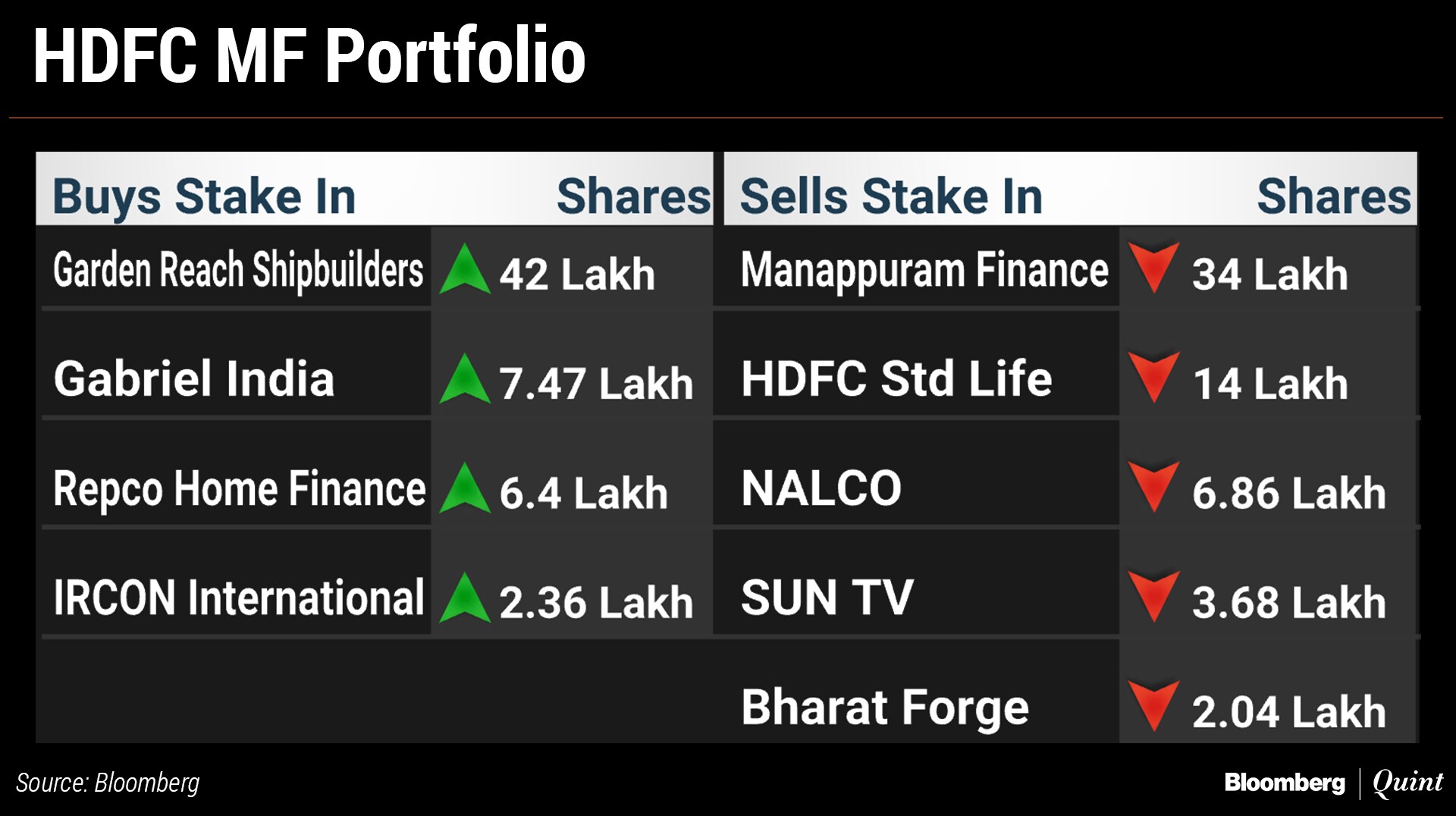The image size is (1456, 816).
Task: Click the green arrow for IRCON International
Action: tap(464, 598)
